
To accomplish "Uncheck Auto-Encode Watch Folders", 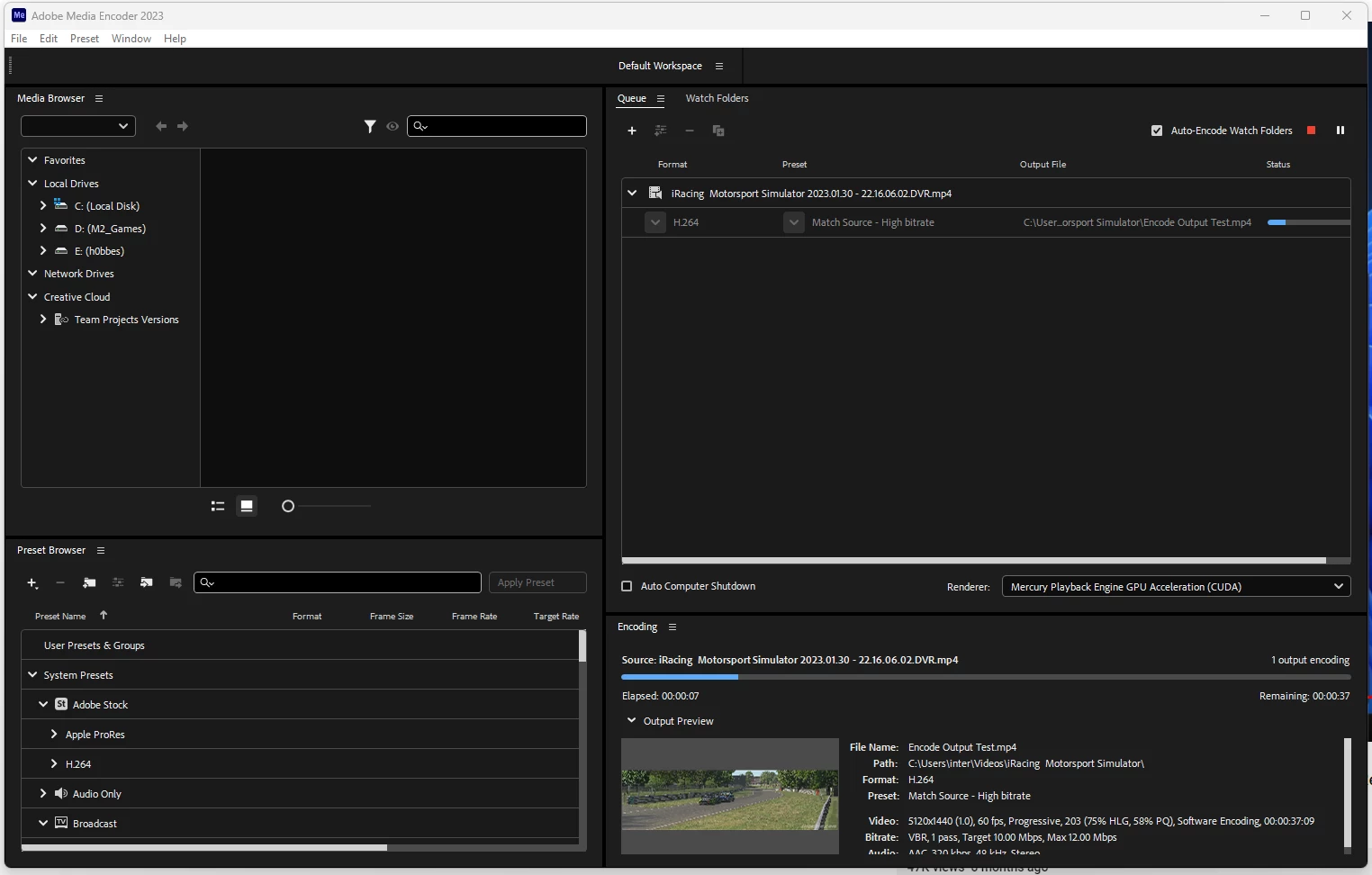I will [1157, 131].
